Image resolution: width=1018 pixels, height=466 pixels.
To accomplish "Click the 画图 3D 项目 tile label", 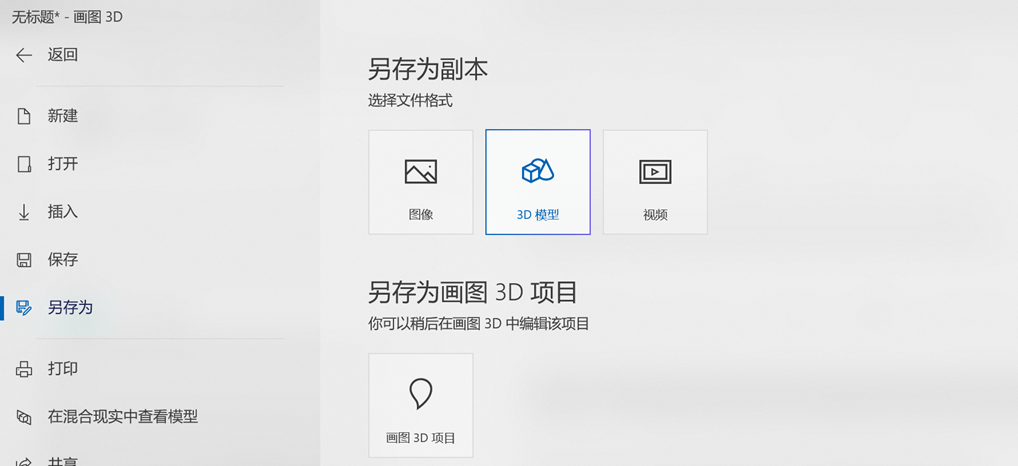I will click(421, 438).
